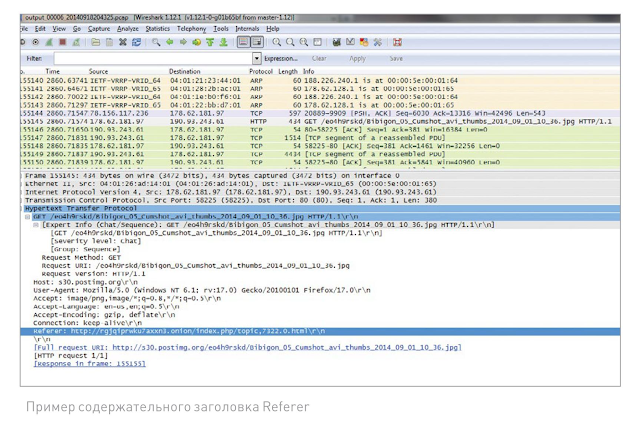This screenshot has width=639, height=424.
Task: Open the Statistics menu
Action: [x=158, y=29]
